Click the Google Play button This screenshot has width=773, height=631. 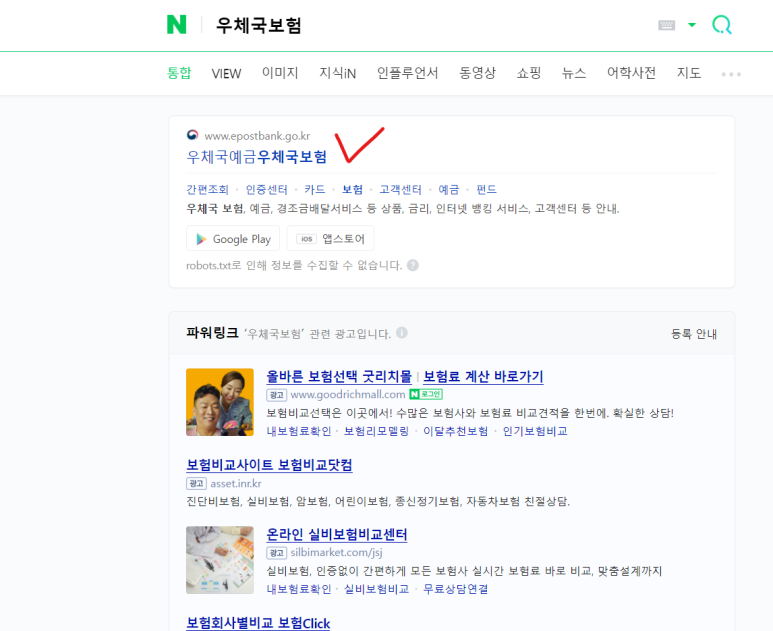coord(233,239)
